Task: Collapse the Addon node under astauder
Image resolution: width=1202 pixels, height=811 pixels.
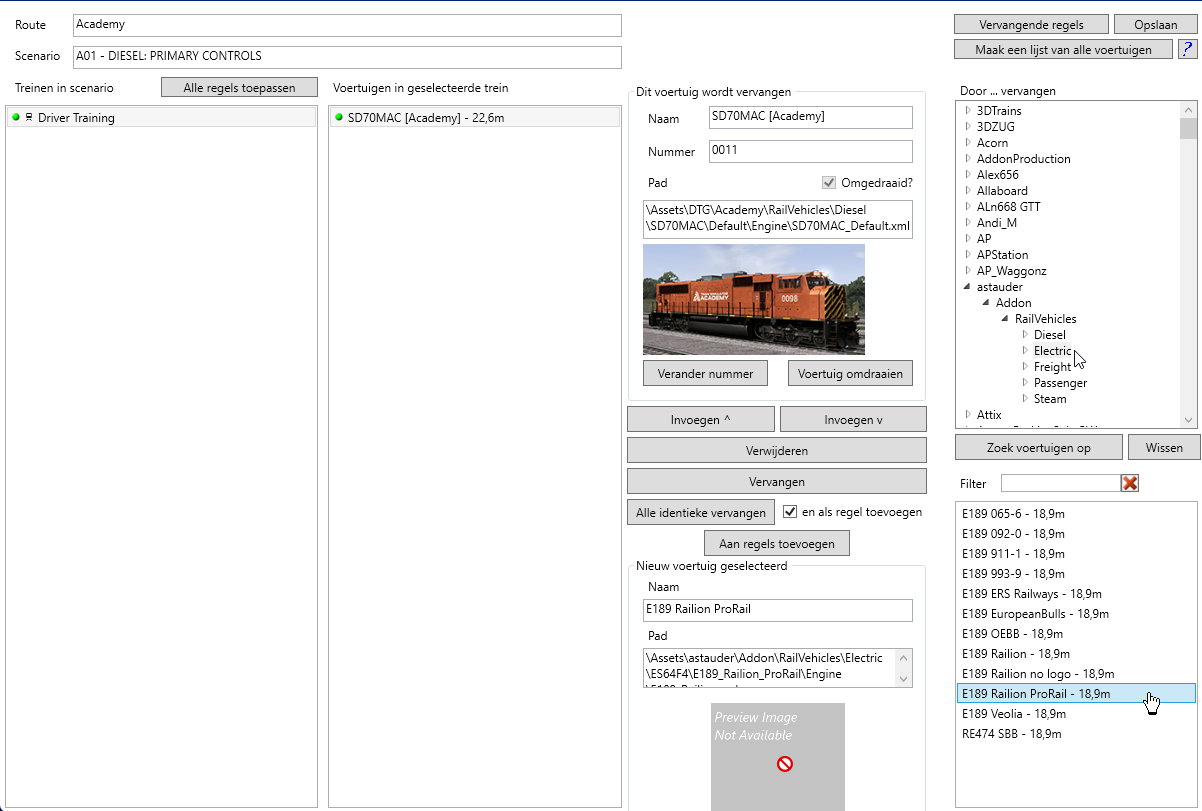Action: [x=987, y=303]
